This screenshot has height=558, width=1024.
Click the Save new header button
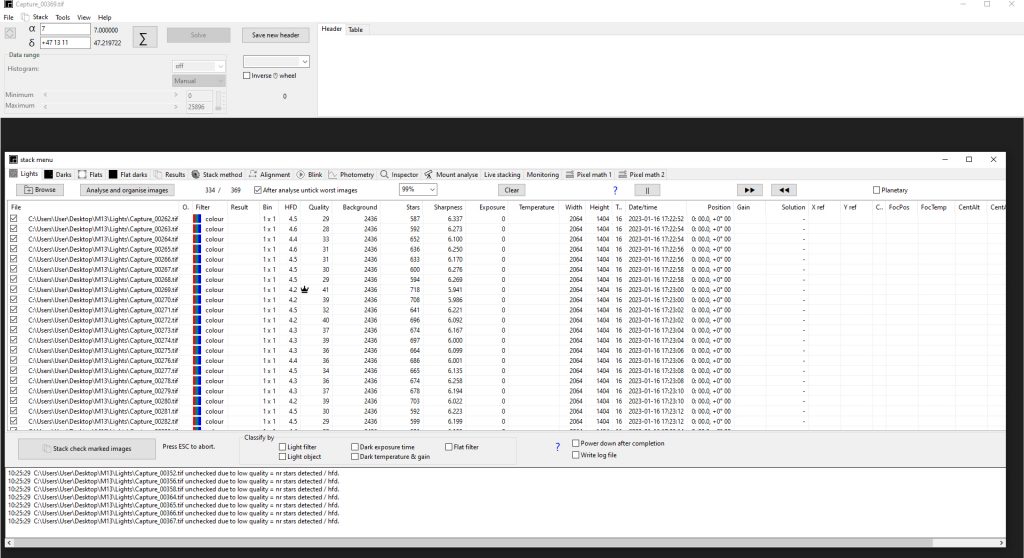(276, 35)
